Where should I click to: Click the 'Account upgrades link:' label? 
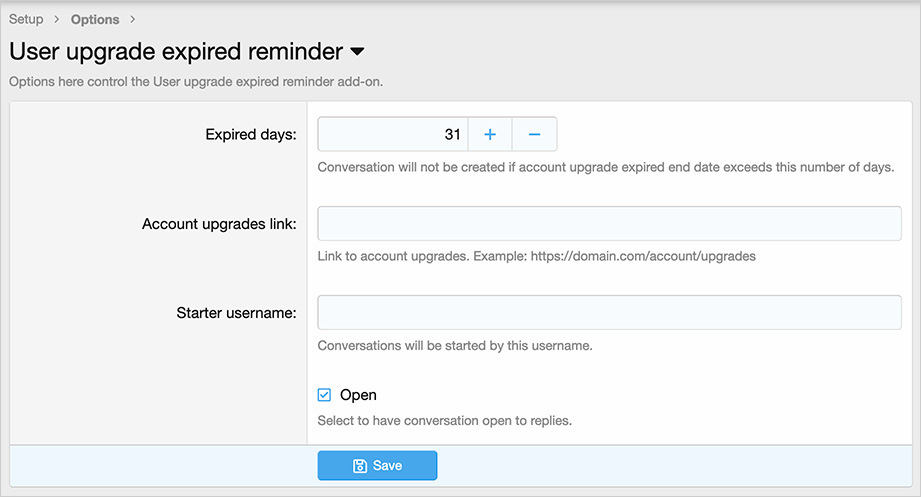(x=219, y=224)
